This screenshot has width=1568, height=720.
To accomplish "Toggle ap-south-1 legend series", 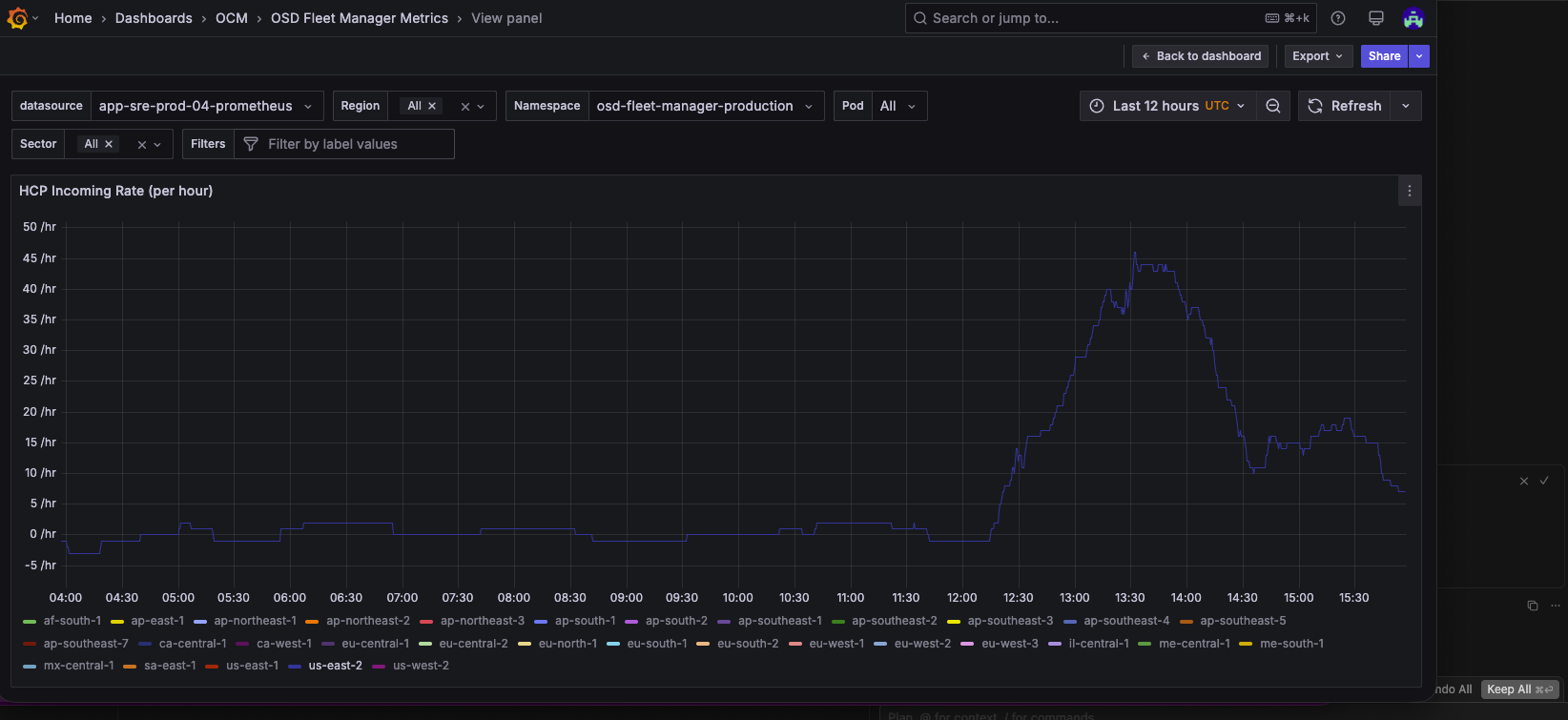I will (x=585, y=621).
